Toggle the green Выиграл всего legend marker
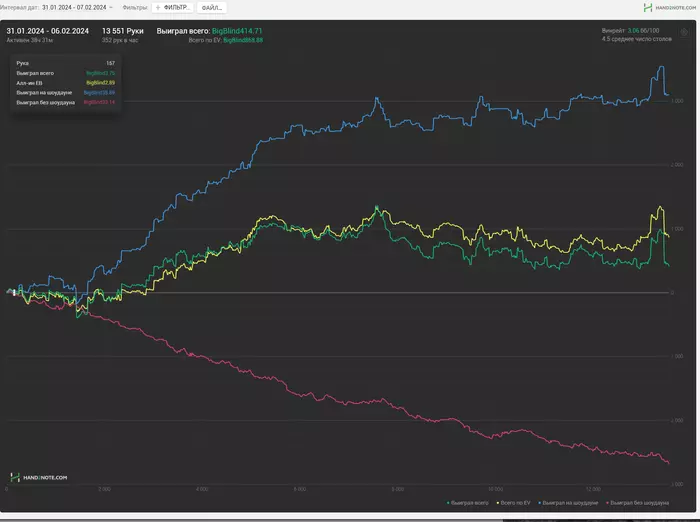This screenshot has height=522, width=700. (x=448, y=503)
